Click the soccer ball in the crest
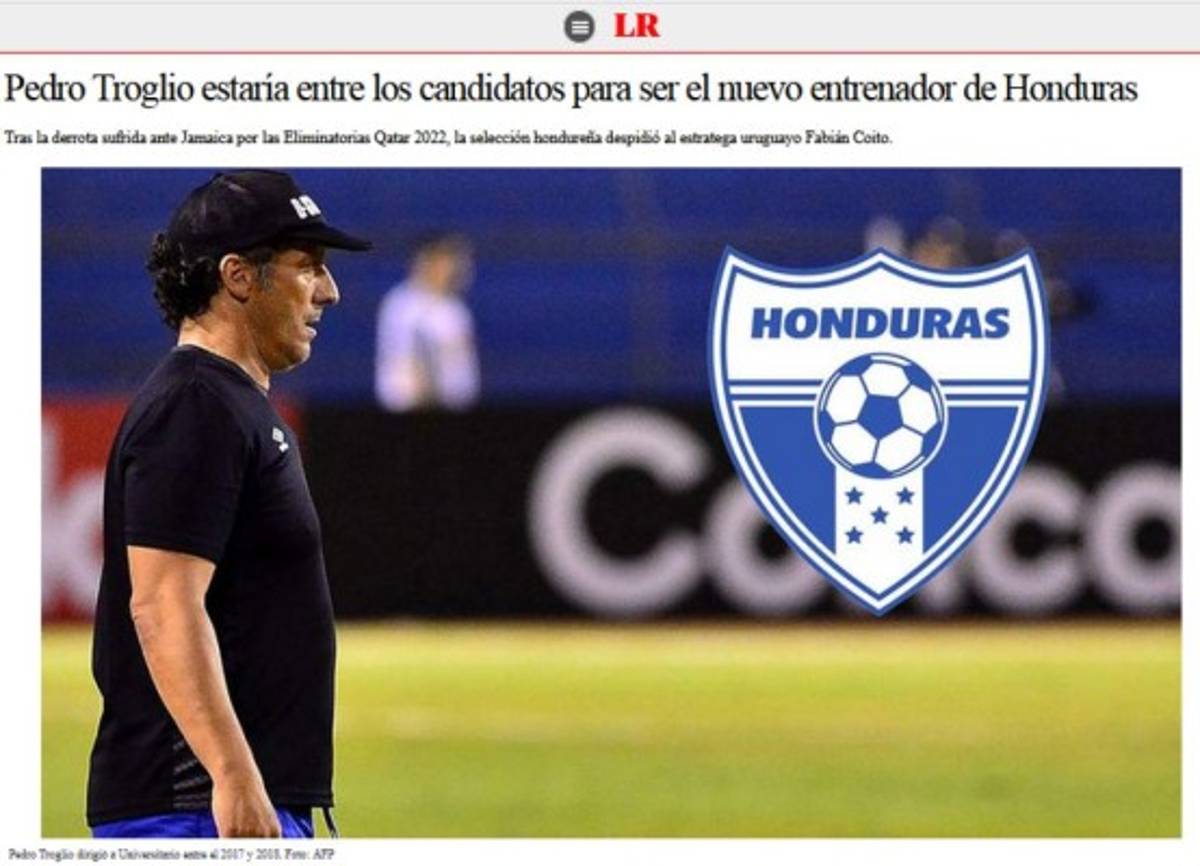Screen dimensions: 1200x866 pos(880,414)
